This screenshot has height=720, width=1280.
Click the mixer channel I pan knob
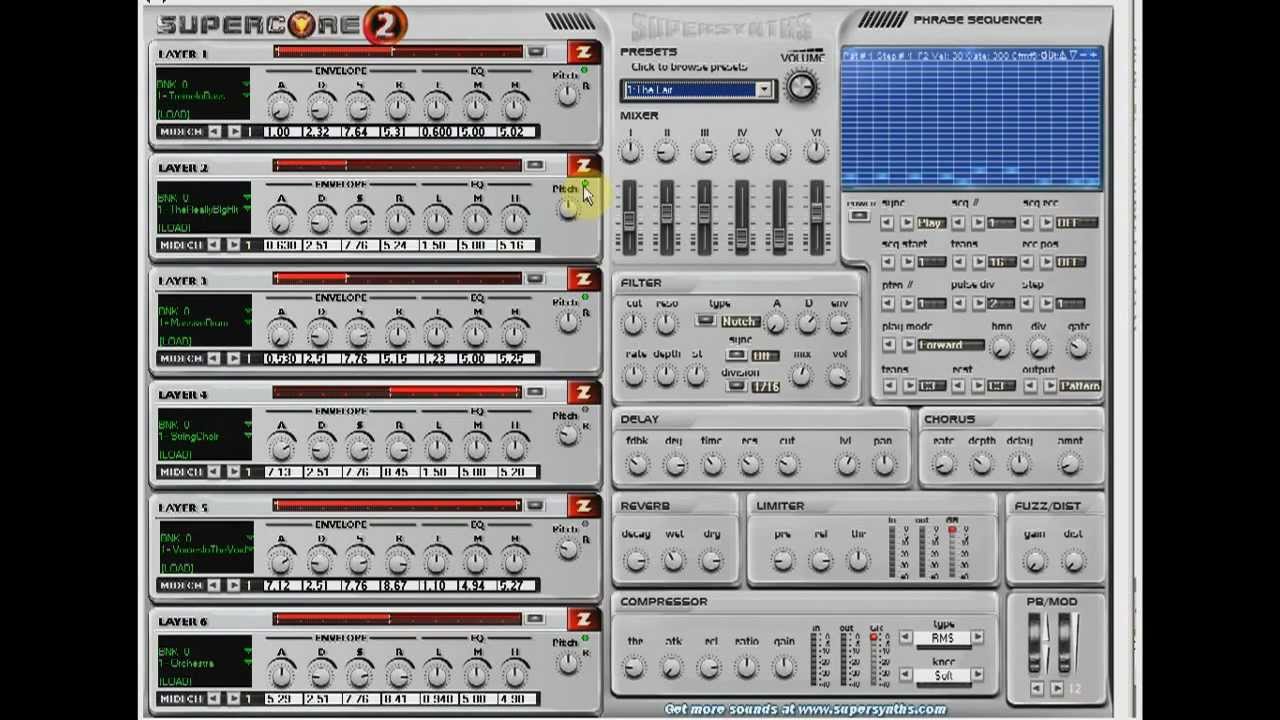[629, 151]
